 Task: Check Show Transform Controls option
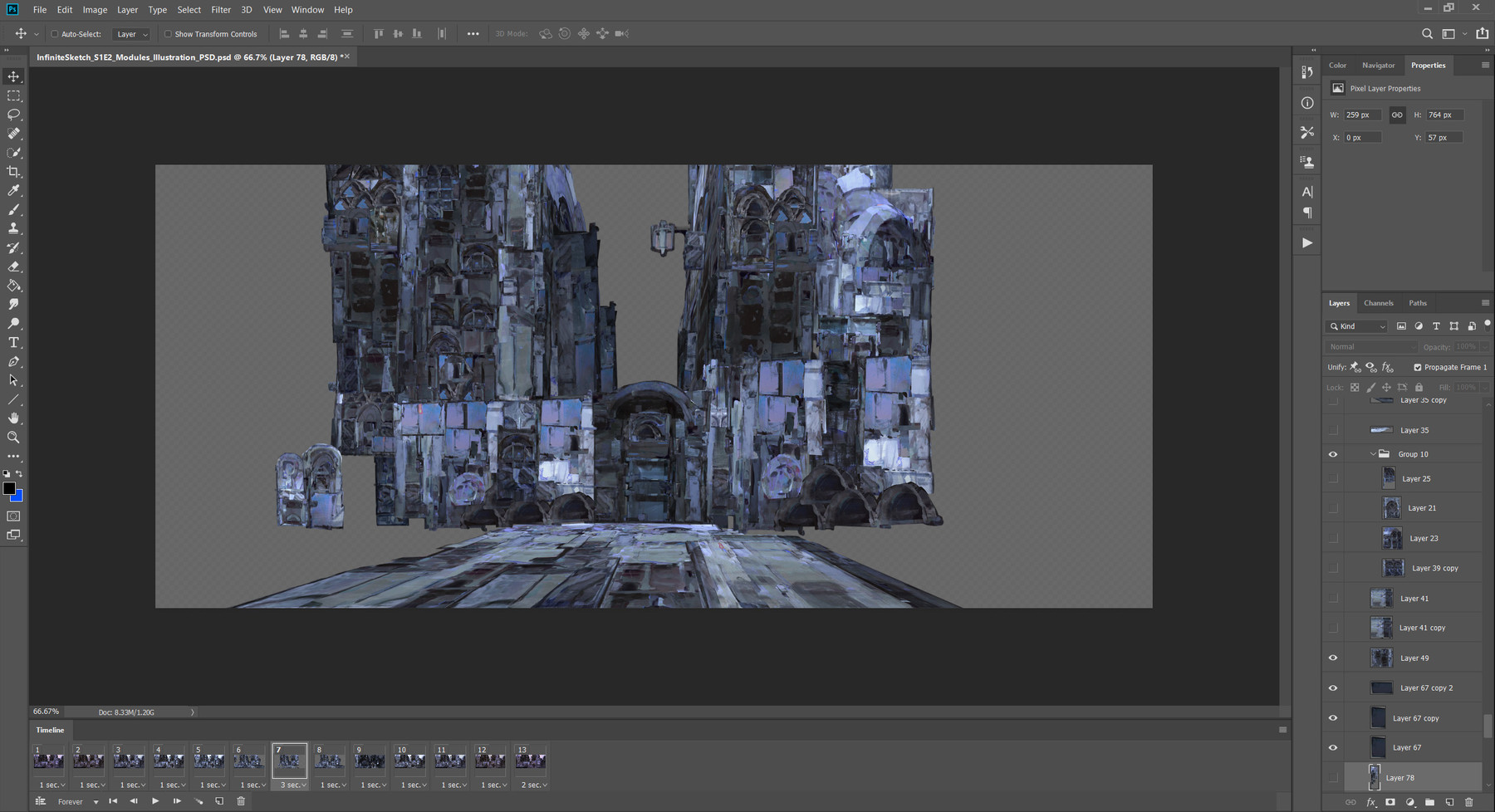pyautogui.click(x=168, y=34)
